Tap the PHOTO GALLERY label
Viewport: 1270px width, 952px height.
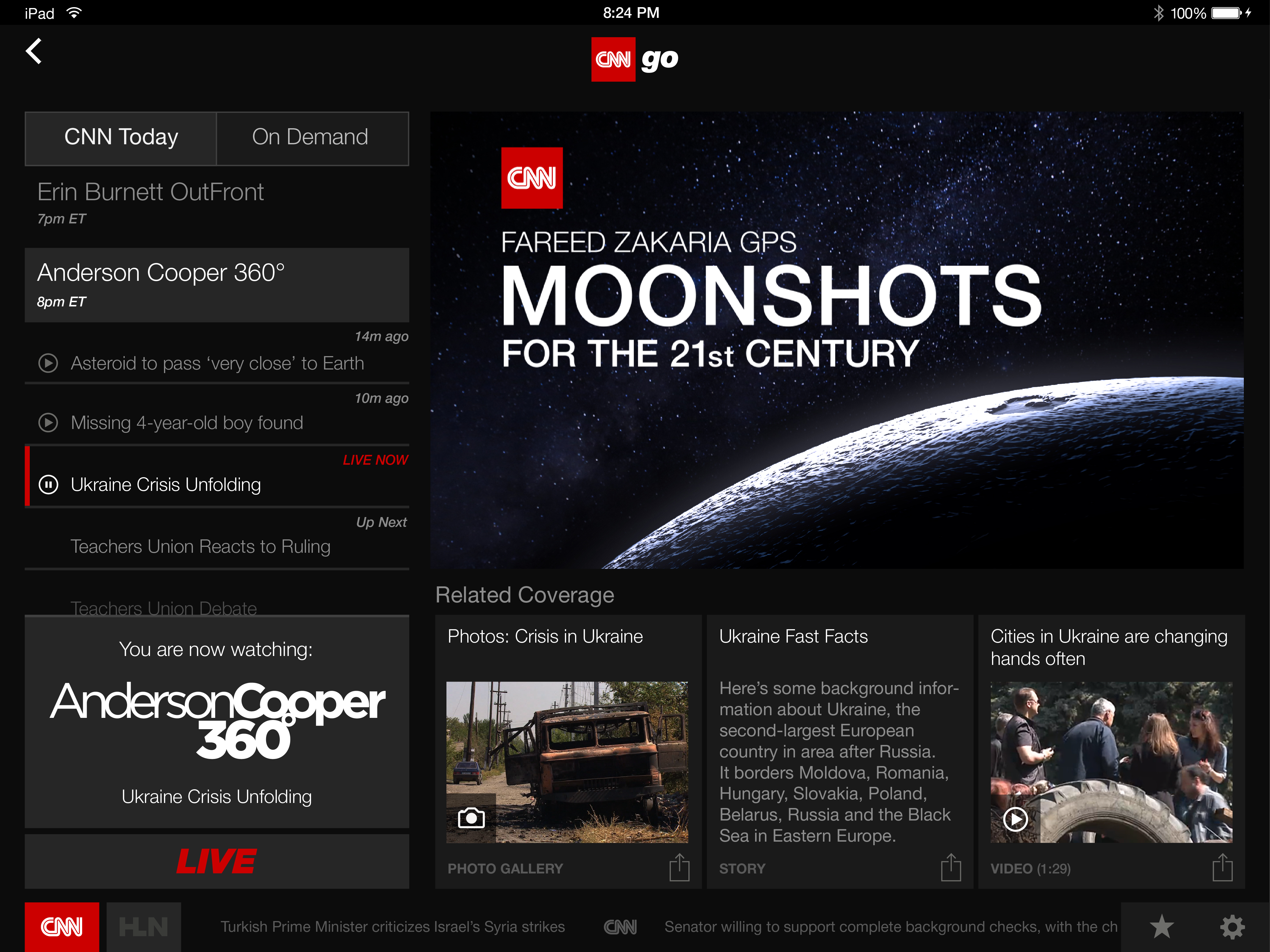click(x=505, y=869)
